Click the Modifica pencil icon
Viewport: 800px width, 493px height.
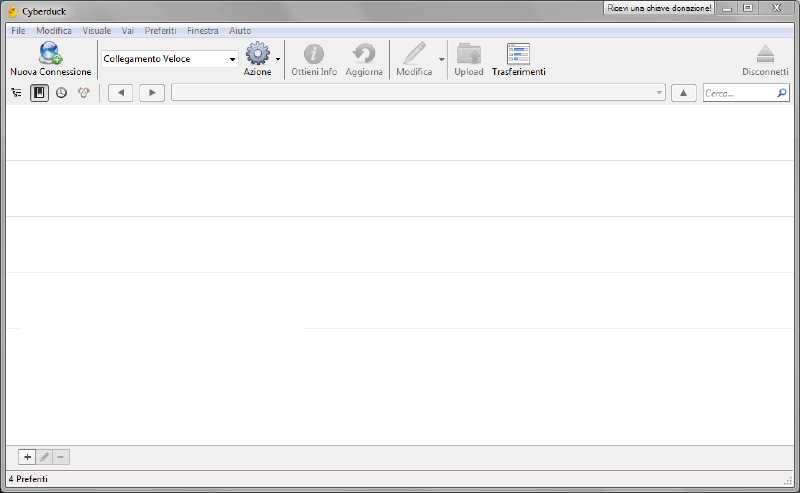coord(414,54)
